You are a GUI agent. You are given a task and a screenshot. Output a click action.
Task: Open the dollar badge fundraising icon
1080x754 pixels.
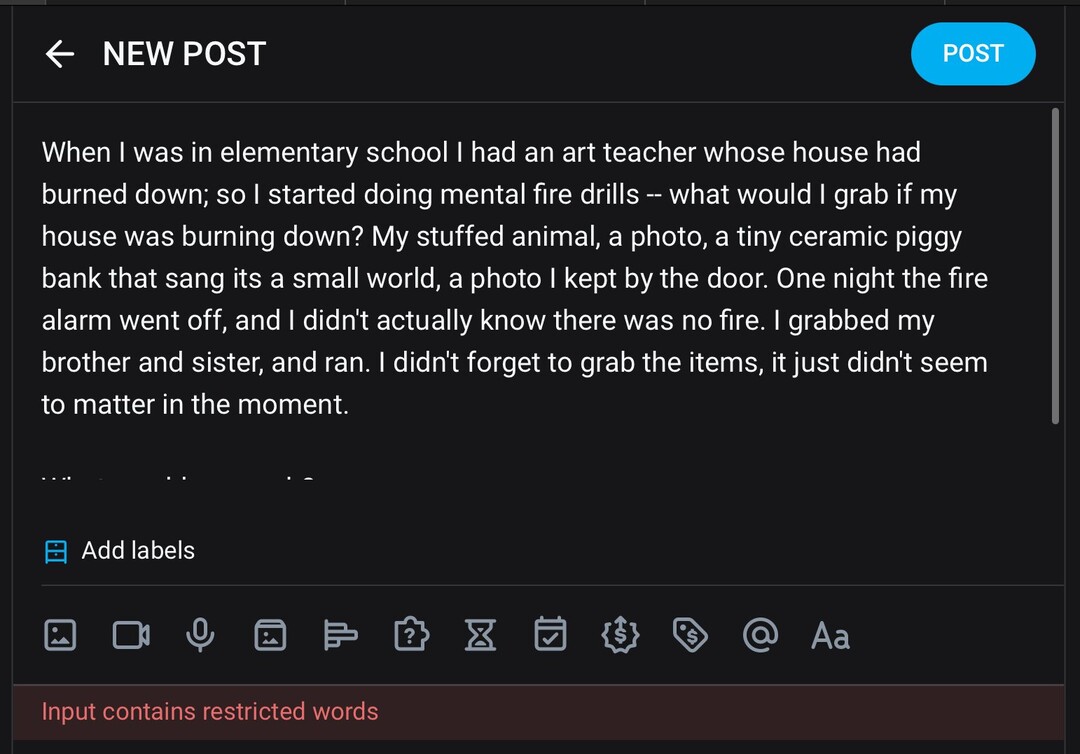(x=620, y=635)
